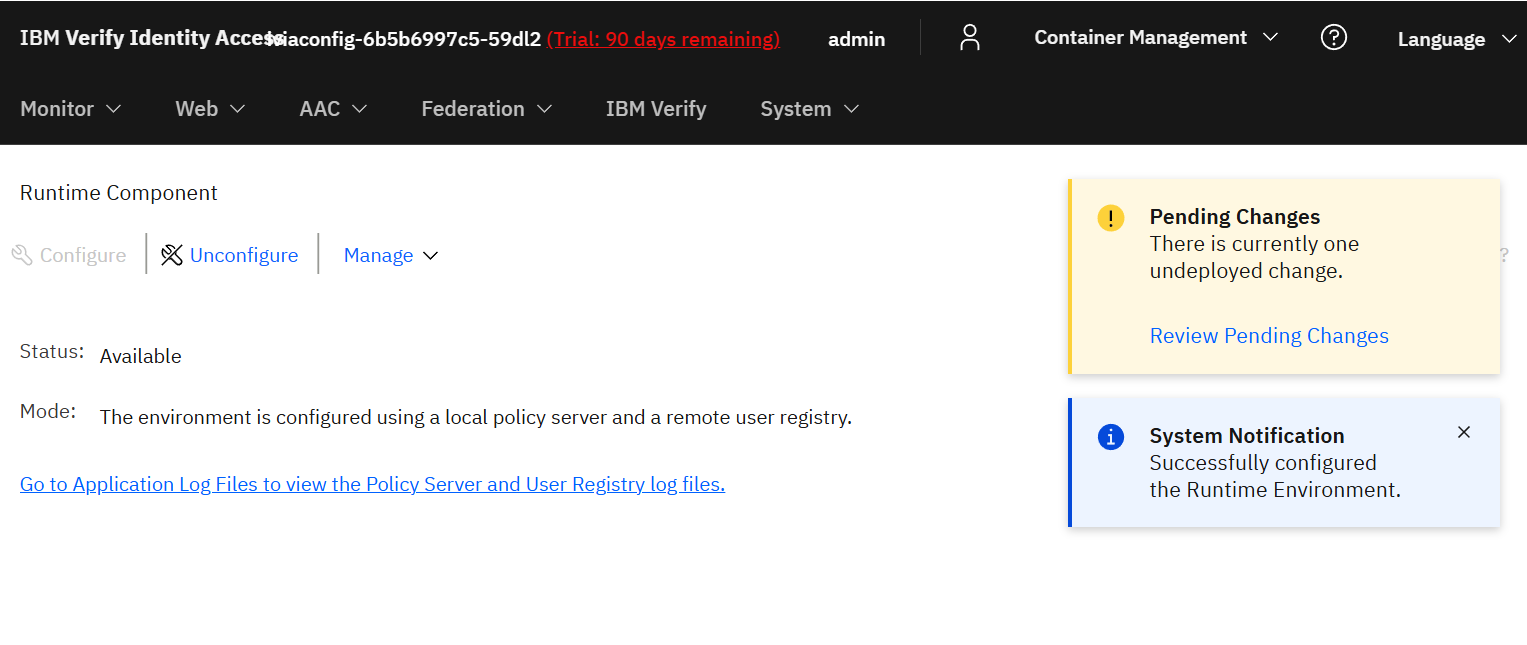The width and height of the screenshot is (1527, 645).
Task: Click the Mode description text
Action: pyautogui.click(x=476, y=417)
